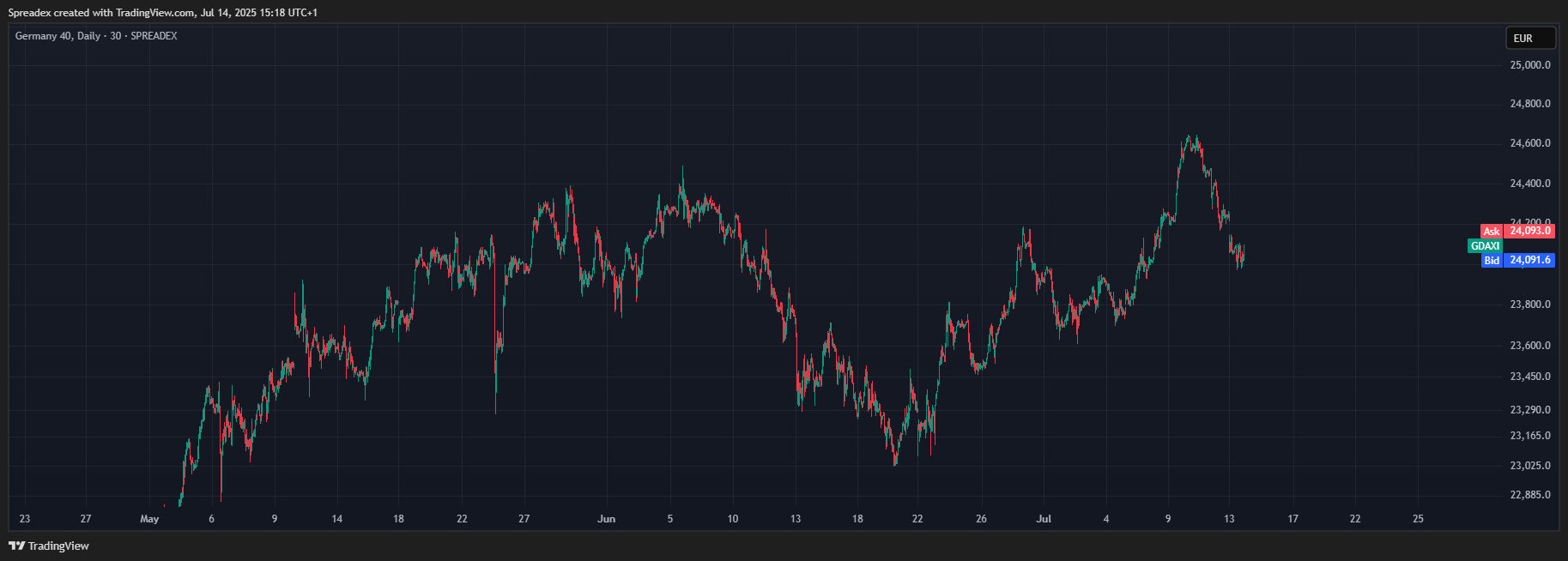
Task: Click the 24,600.0 price axis label
Action: 1530,143
